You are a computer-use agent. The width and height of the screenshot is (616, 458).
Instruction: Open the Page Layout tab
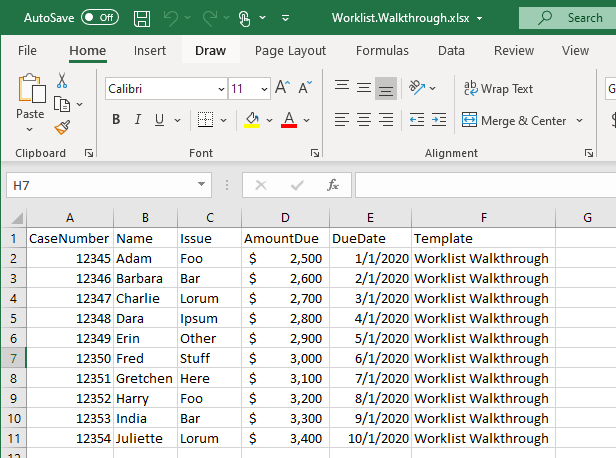[290, 51]
